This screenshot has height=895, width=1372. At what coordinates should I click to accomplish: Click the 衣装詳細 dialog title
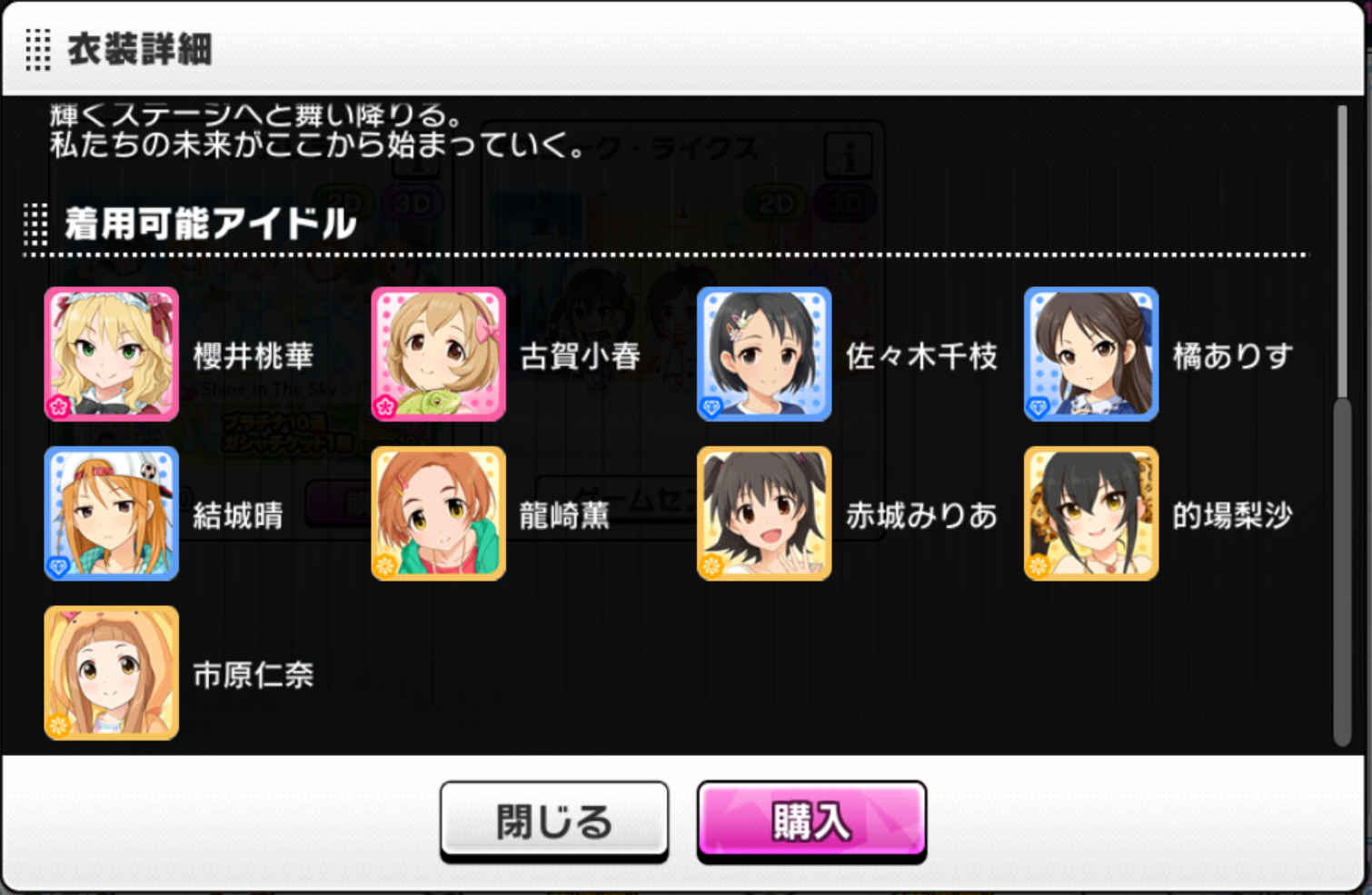(x=140, y=49)
